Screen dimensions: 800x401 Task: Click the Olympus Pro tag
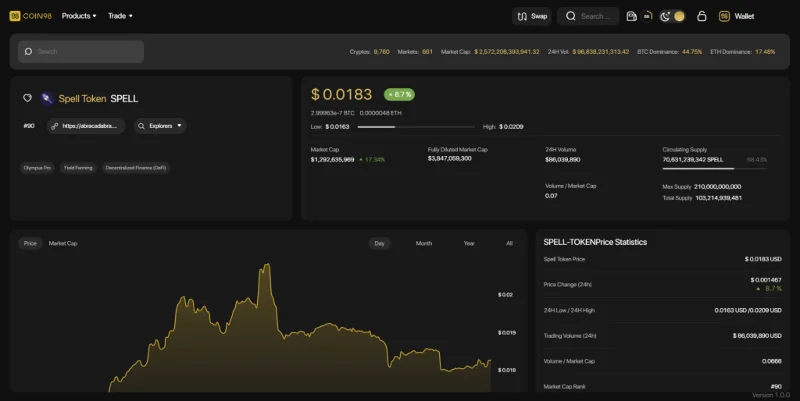37,168
